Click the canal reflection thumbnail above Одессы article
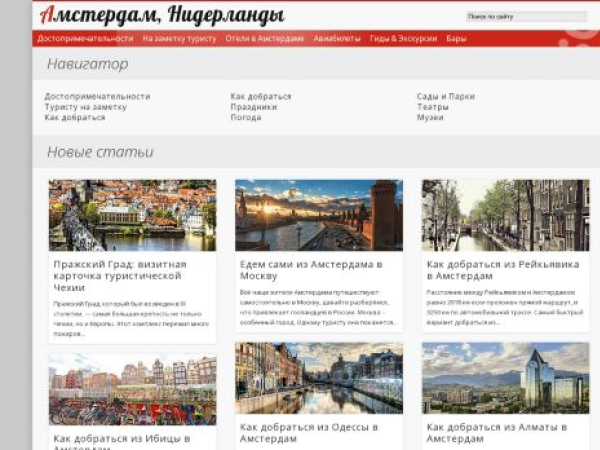Viewport: 600px width, 450px height. [319, 378]
